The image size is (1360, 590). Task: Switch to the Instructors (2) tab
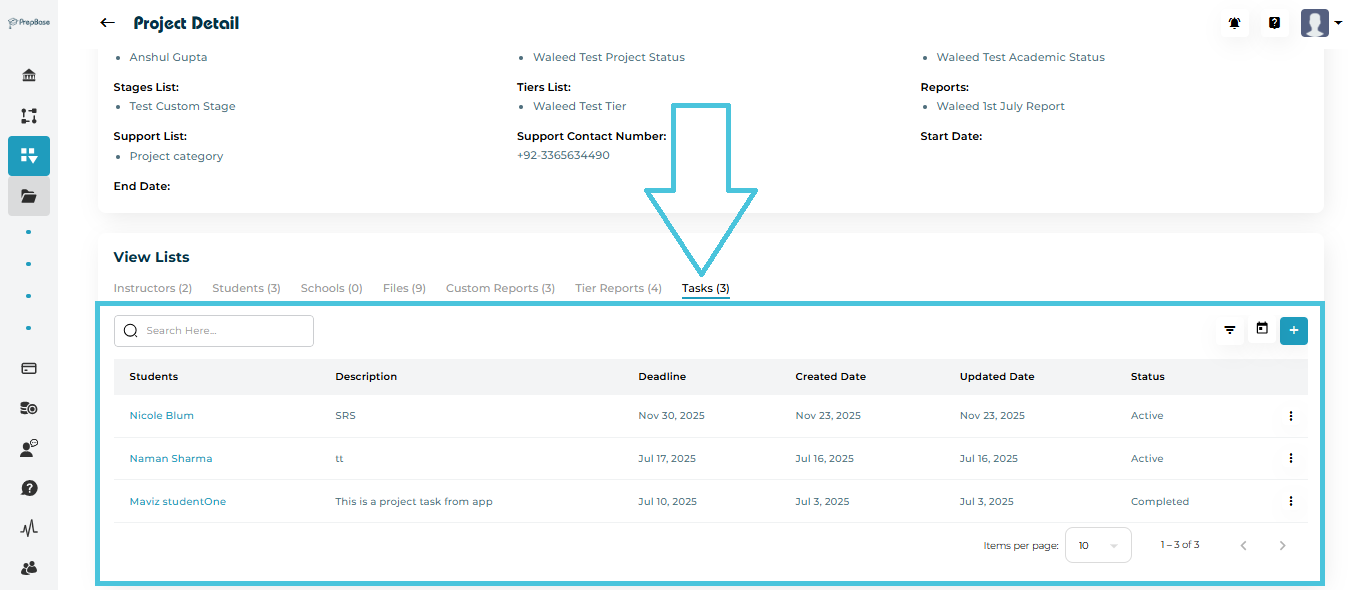152,288
